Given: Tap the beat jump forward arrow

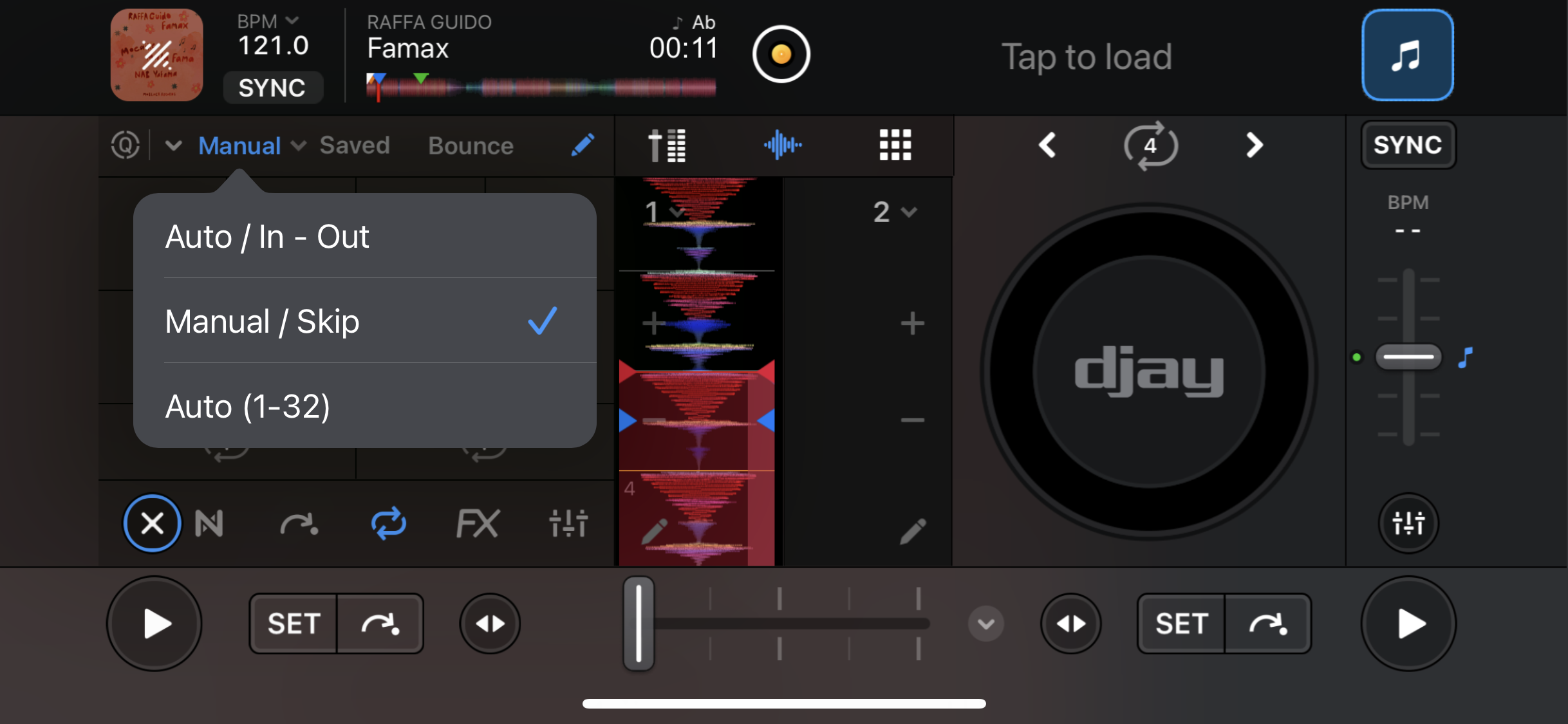Looking at the screenshot, I should pyautogui.click(x=1254, y=145).
